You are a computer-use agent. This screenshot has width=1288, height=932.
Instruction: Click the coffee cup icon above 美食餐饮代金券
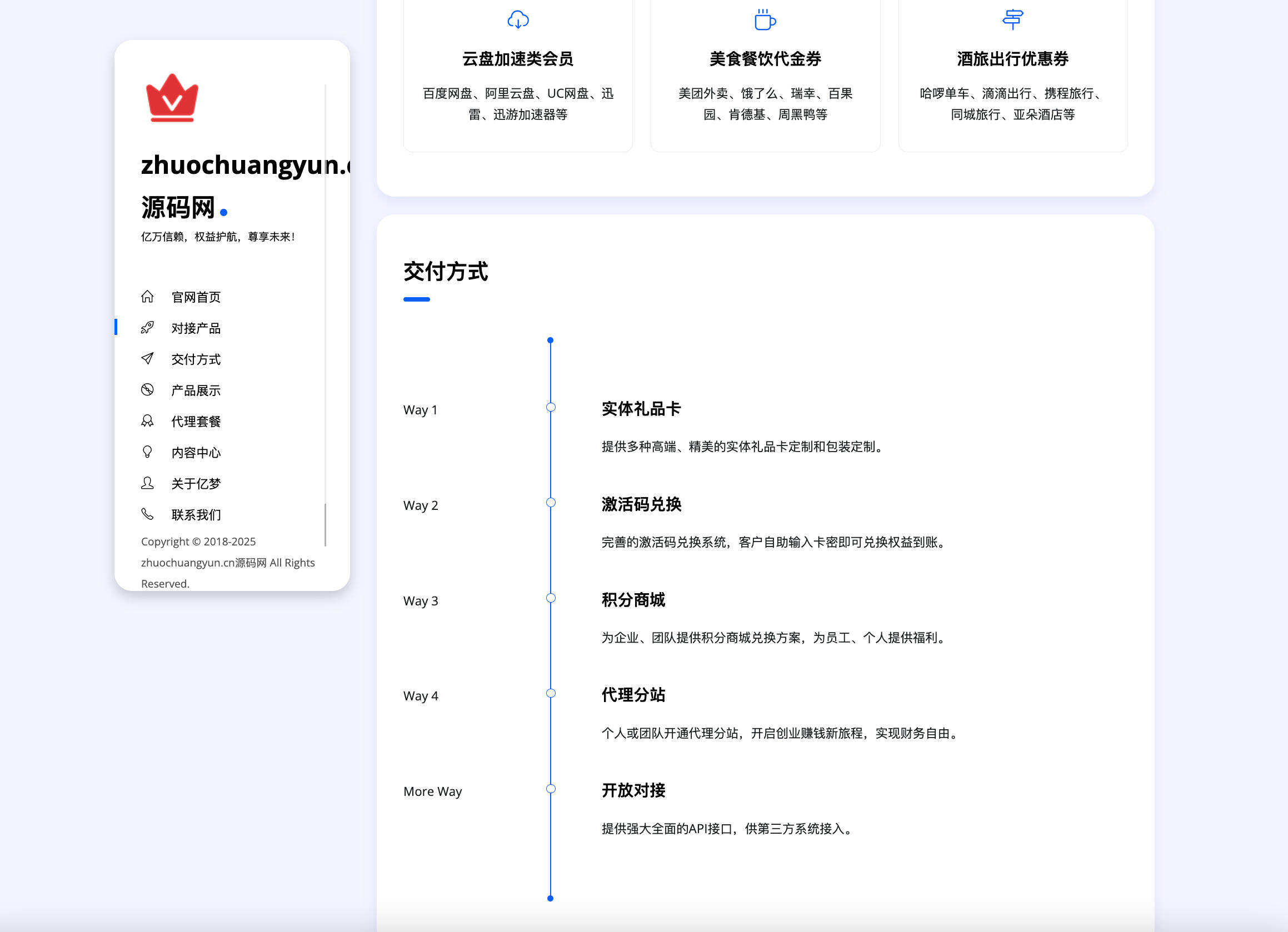point(765,19)
